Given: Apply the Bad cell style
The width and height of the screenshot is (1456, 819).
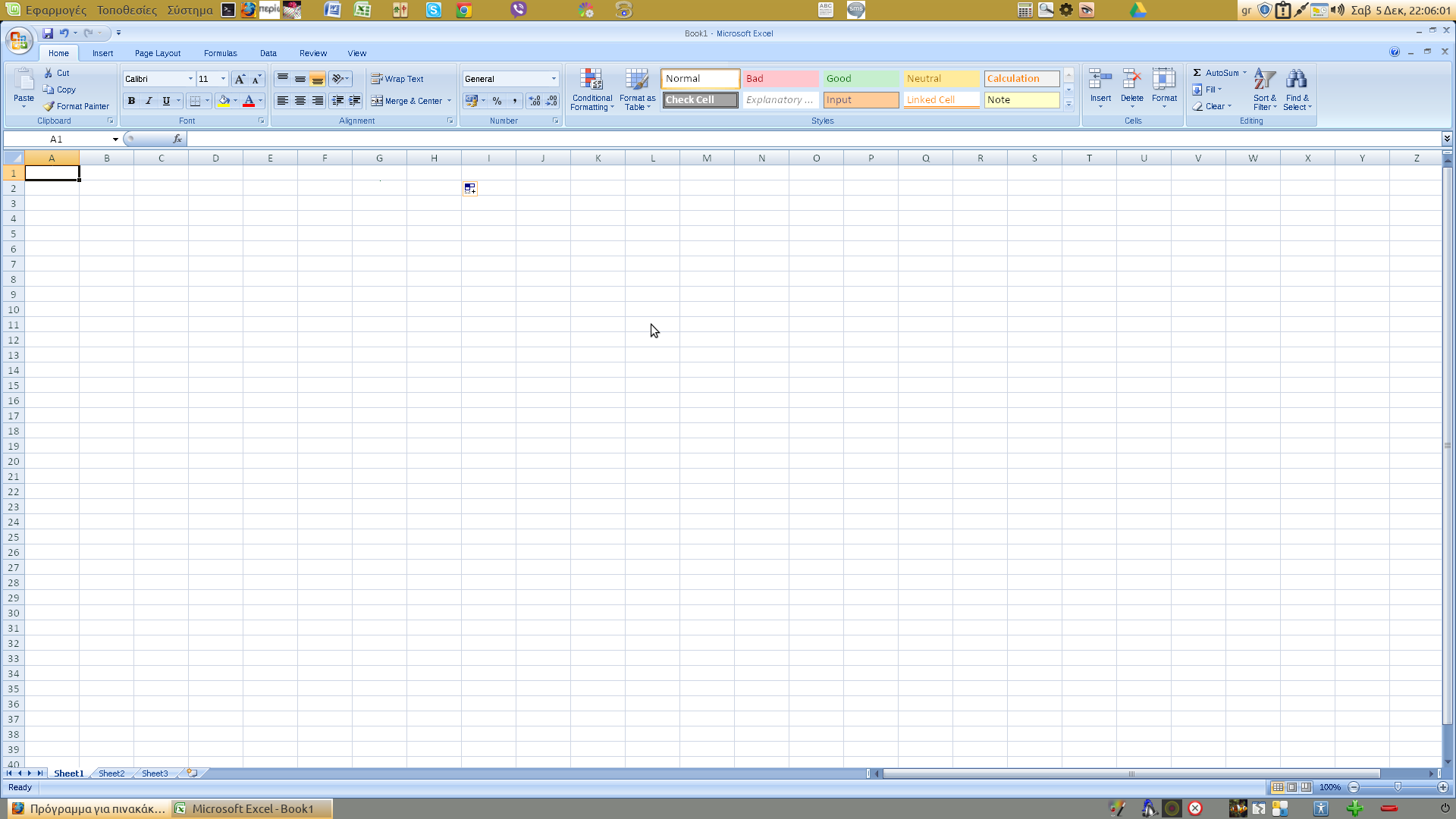Looking at the screenshot, I should tap(780, 79).
